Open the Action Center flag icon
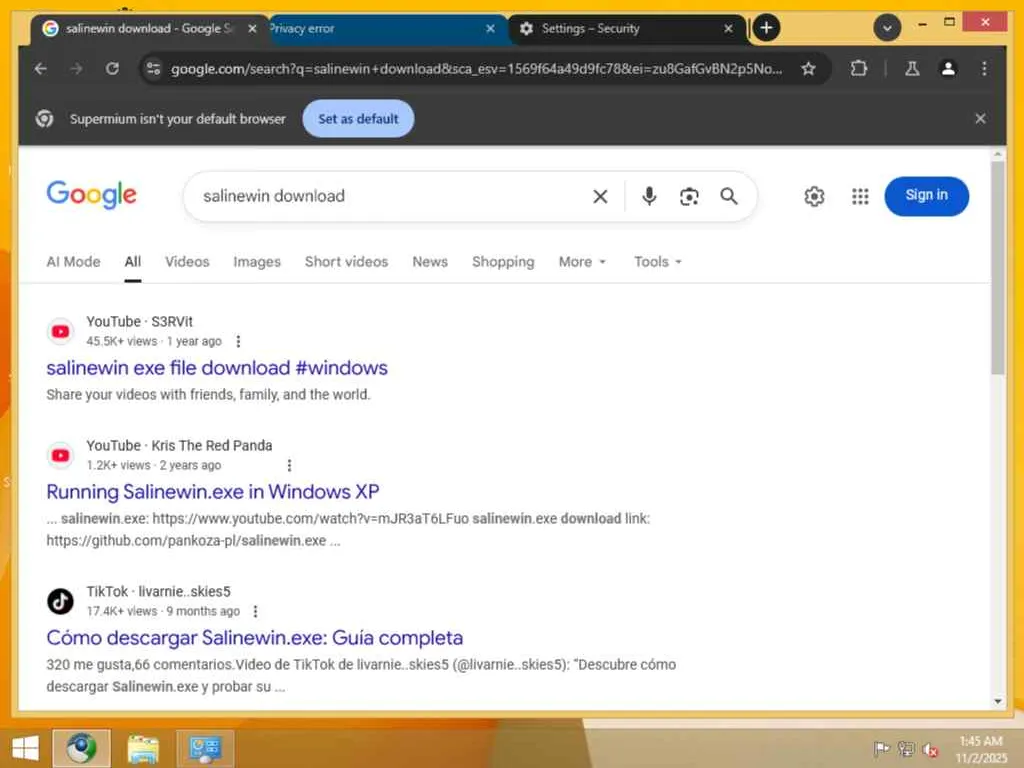This screenshot has width=1024, height=768. point(881,748)
